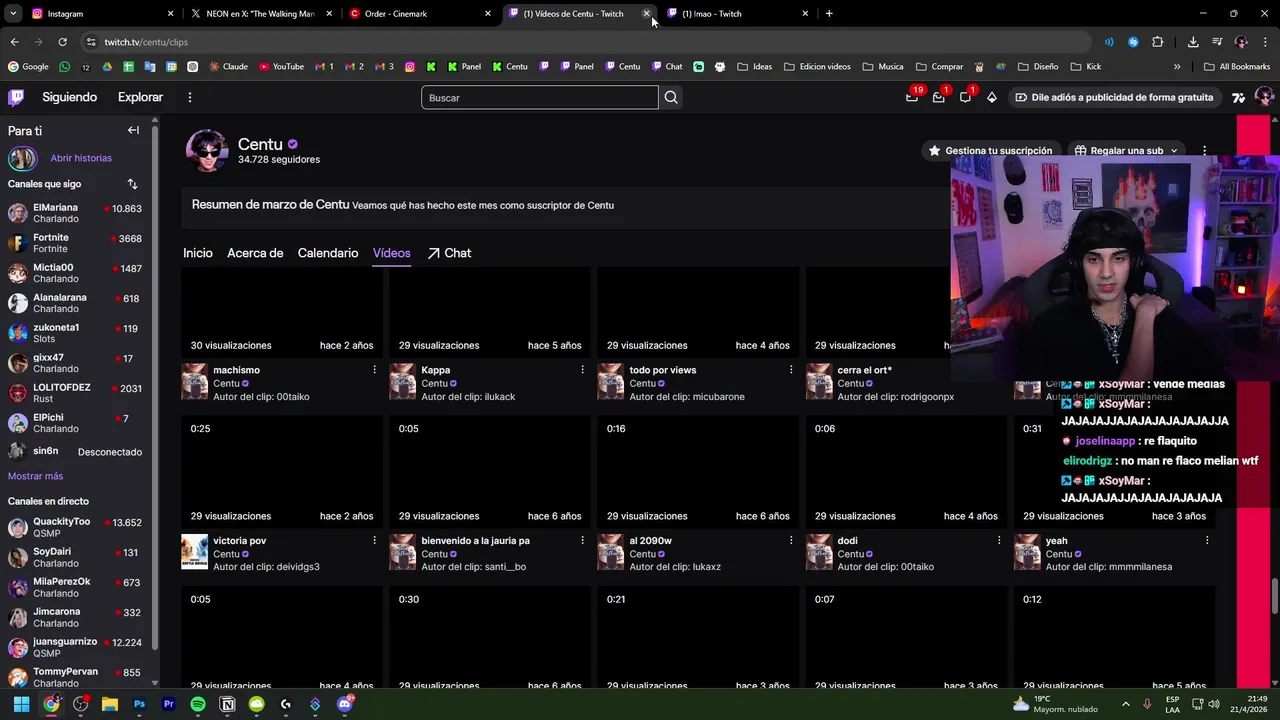The image size is (1280, 720).
Task: Open ElMariana channel in sidebar
Action: pyautogui.click(x=76, y=213)
